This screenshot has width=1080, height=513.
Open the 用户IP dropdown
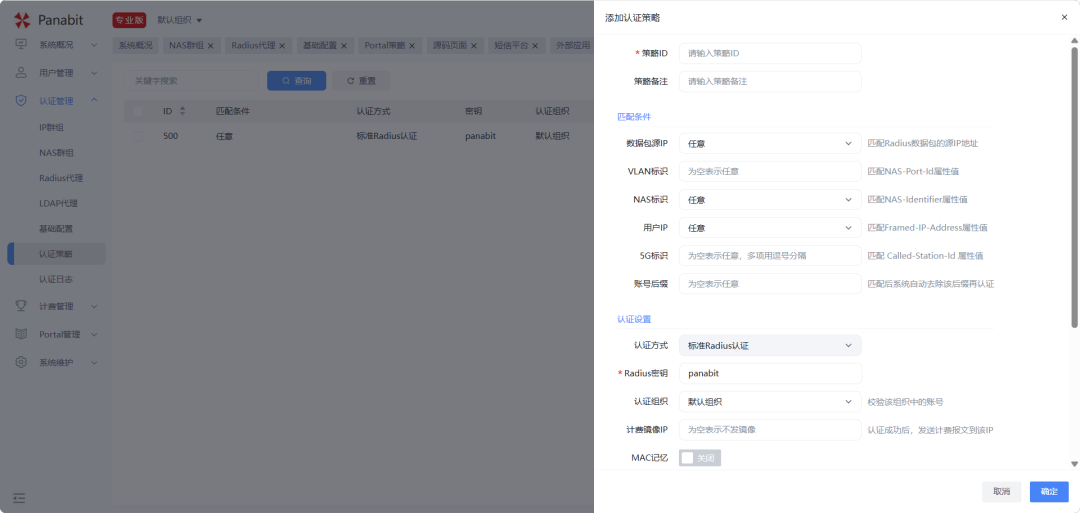coord(770,228)
